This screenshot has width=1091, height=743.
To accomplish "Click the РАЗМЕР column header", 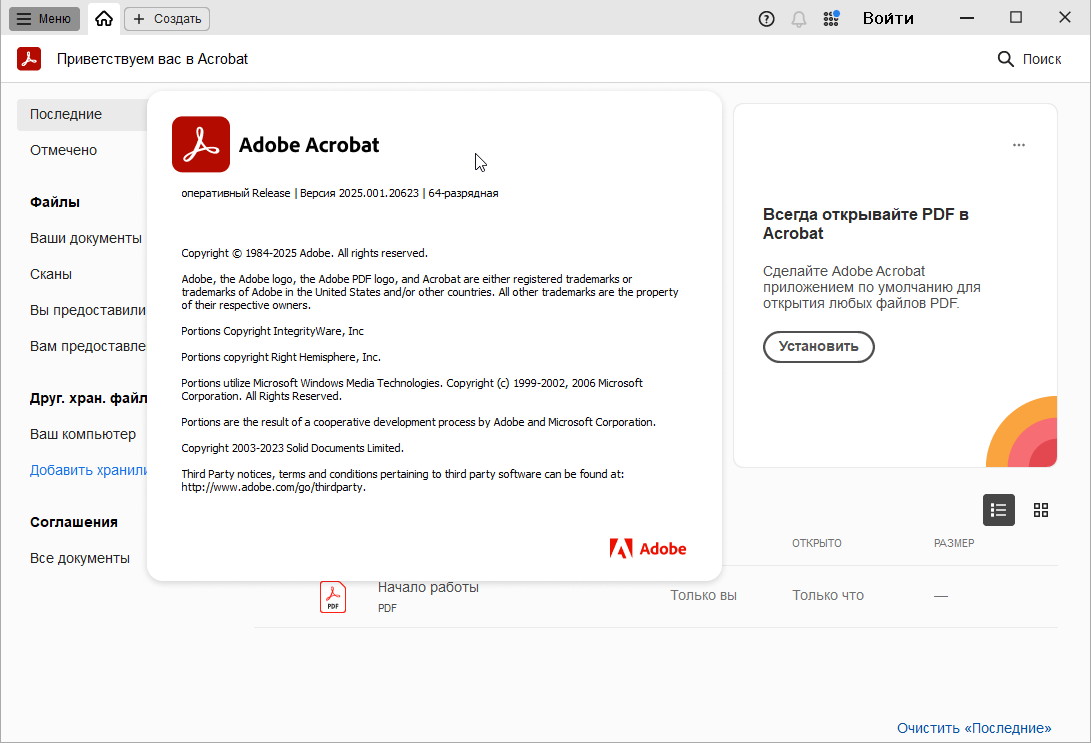I will click(x=954, y=543).
